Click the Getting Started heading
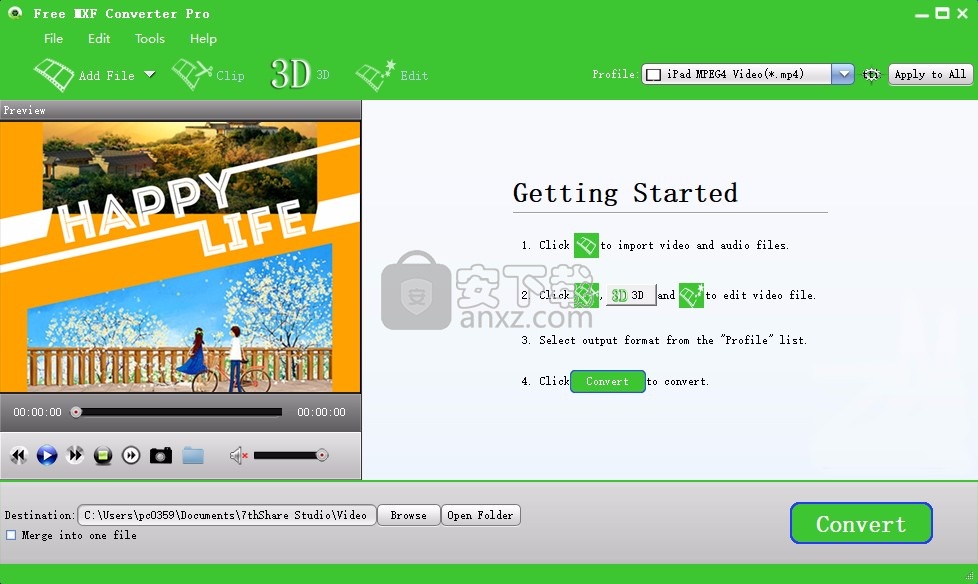 (625, 193)
